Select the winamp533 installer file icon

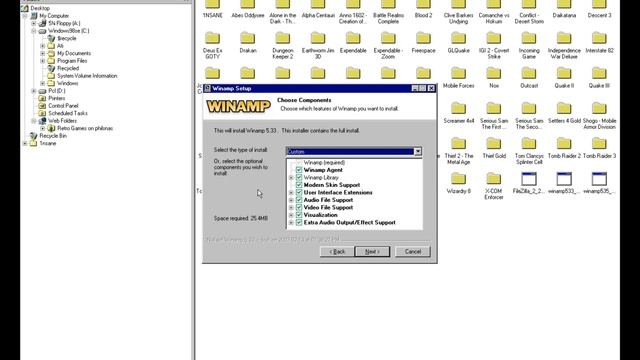tap(564, 179)
